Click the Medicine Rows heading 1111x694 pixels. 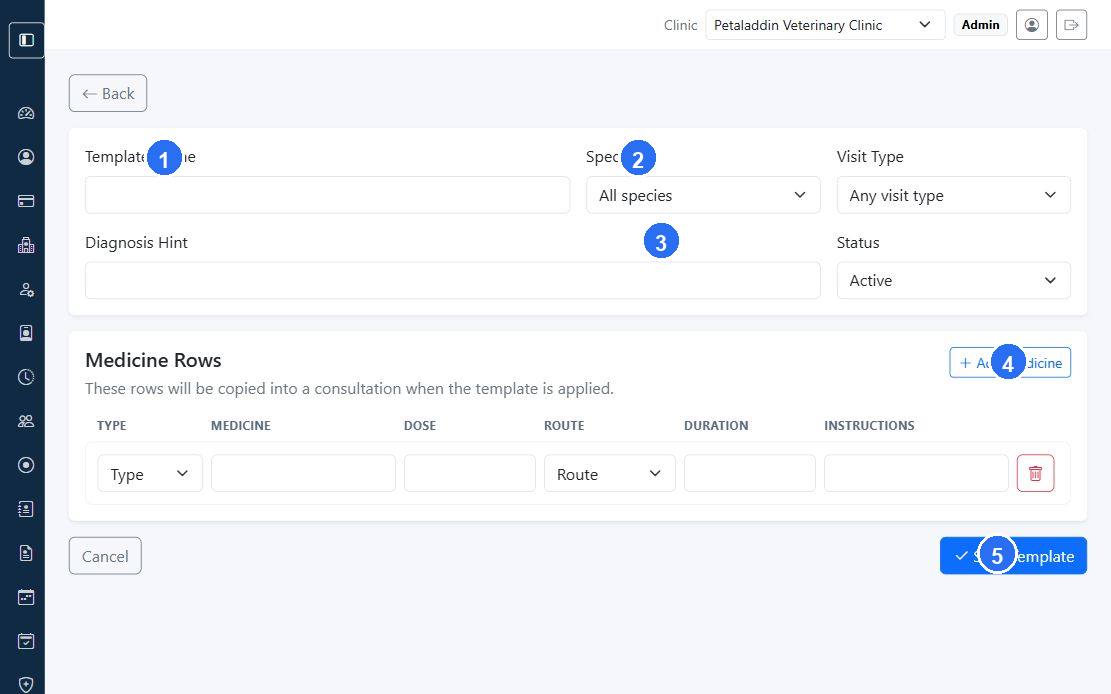(x=153, y=360)
